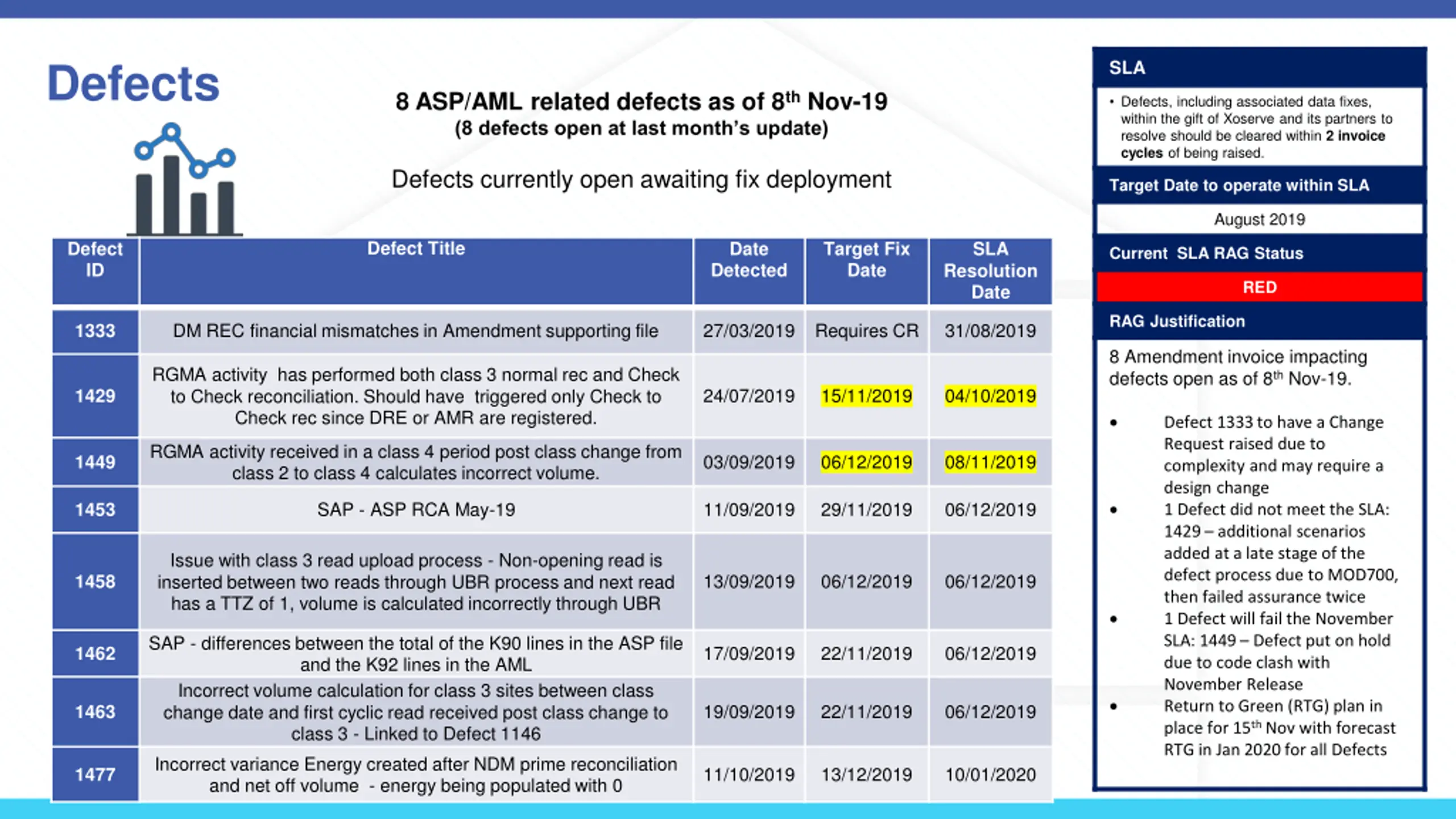Click the highlighted 15/11/2019 target fix date

point(866,396)
